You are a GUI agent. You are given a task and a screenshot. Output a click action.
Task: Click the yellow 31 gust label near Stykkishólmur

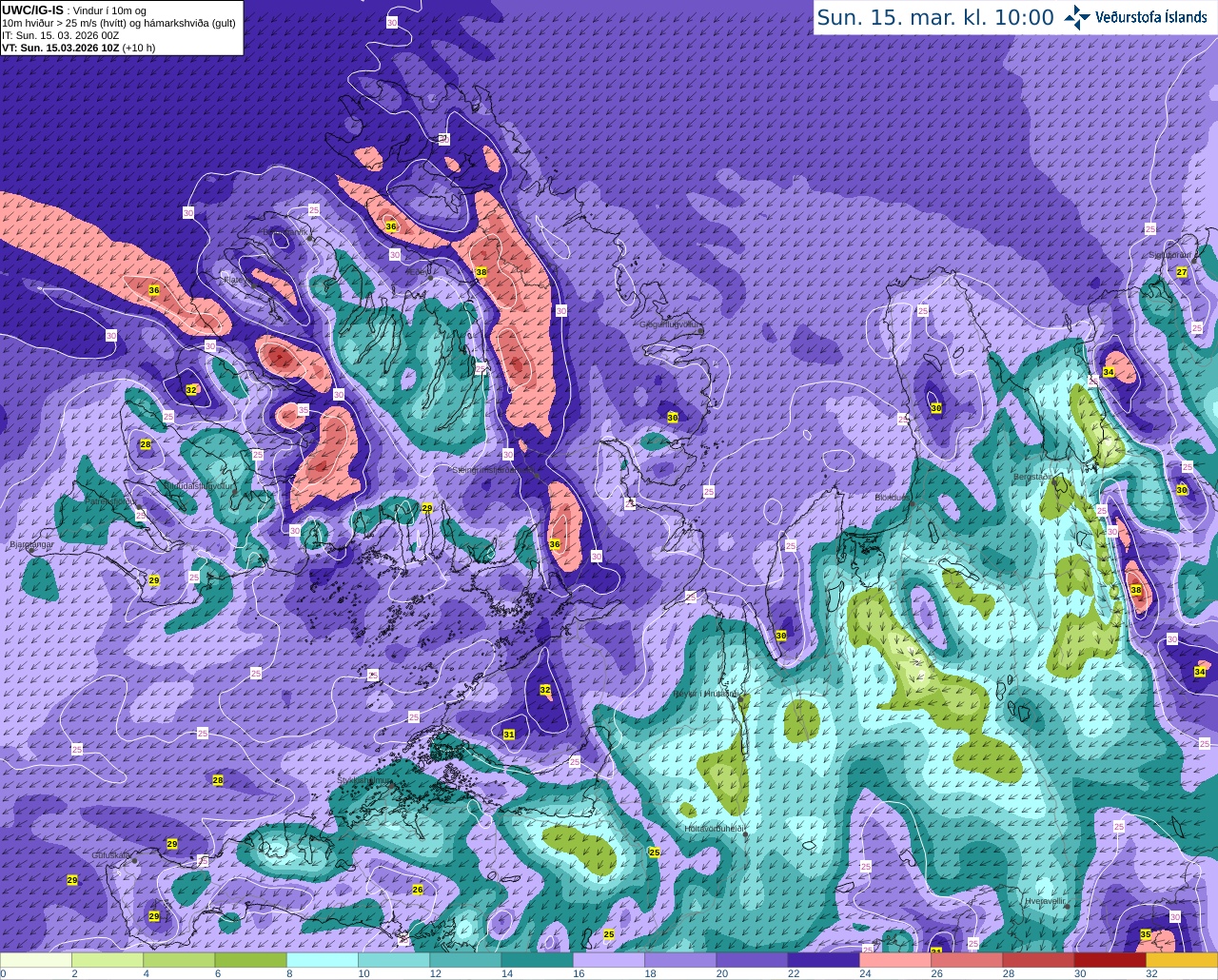tap(509, 735)
